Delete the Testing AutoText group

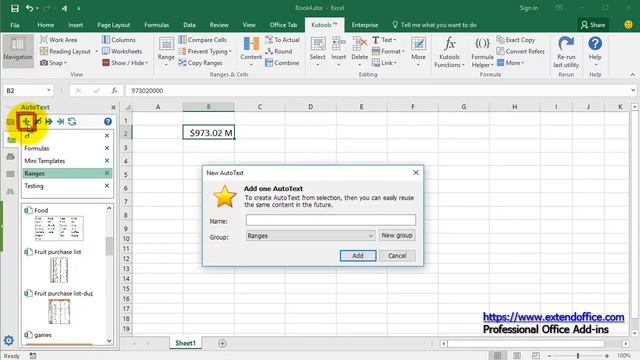click(107, 186)
